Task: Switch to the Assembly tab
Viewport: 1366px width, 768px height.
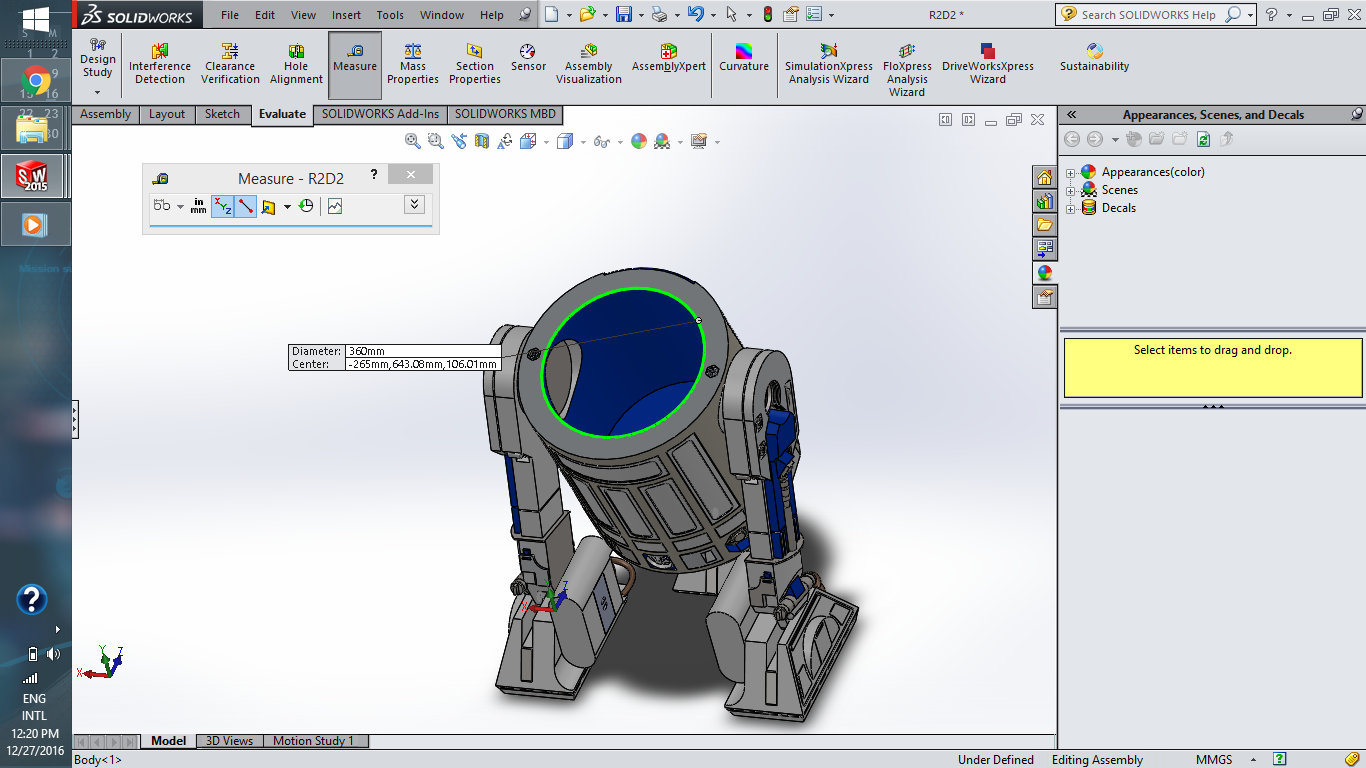Action: 105,114
